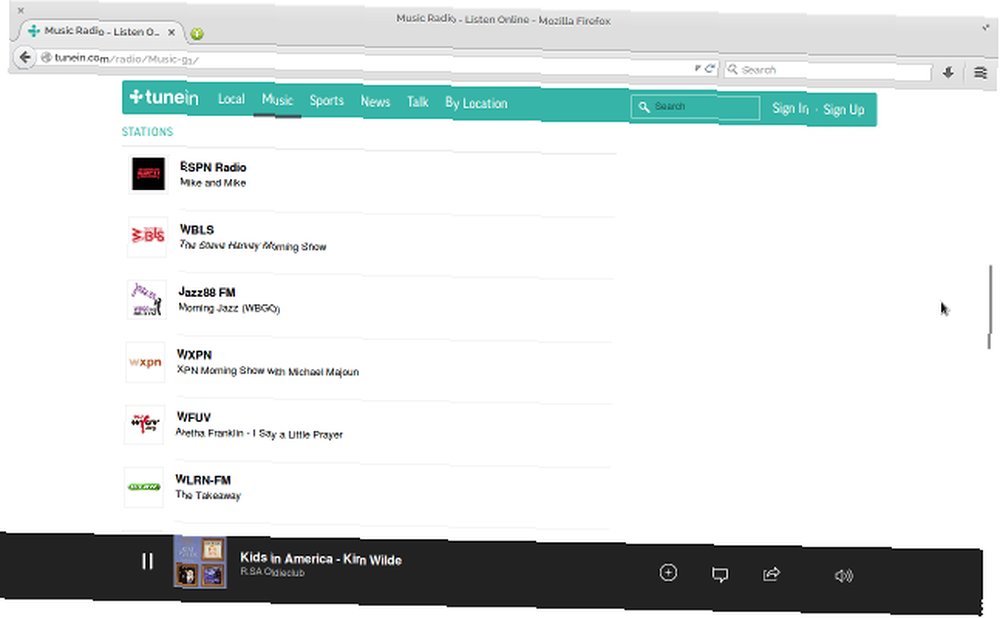This screenshot has width=1000, height=618.
Task: Show site identity globe icon in address bar
Action: (x=46, y=57)
